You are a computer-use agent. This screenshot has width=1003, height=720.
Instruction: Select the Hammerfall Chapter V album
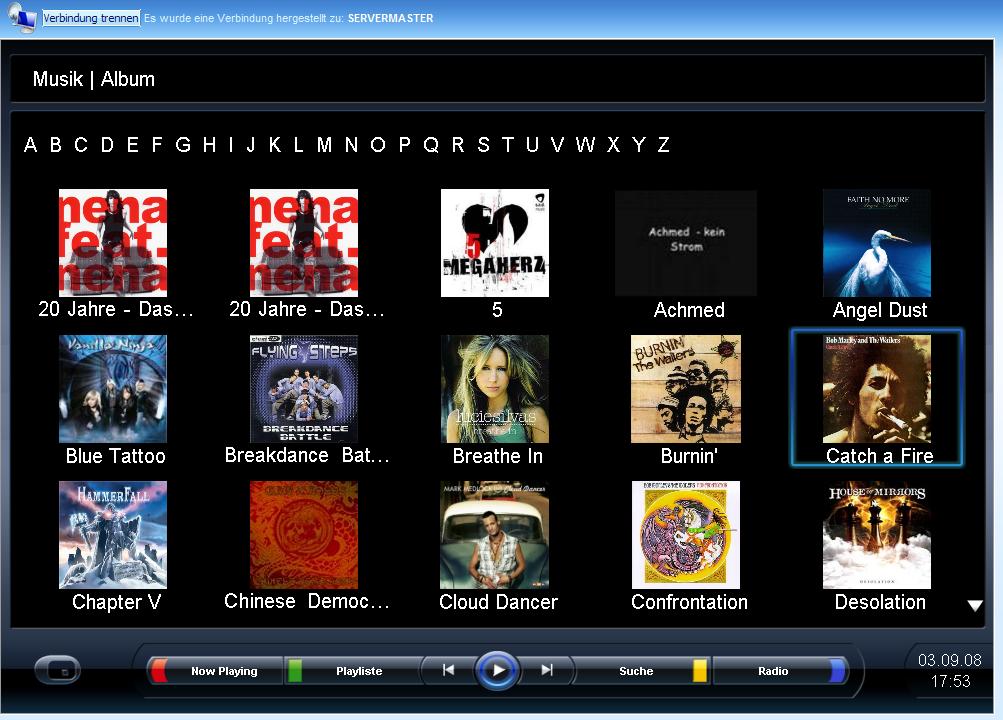tap(113, 535)
